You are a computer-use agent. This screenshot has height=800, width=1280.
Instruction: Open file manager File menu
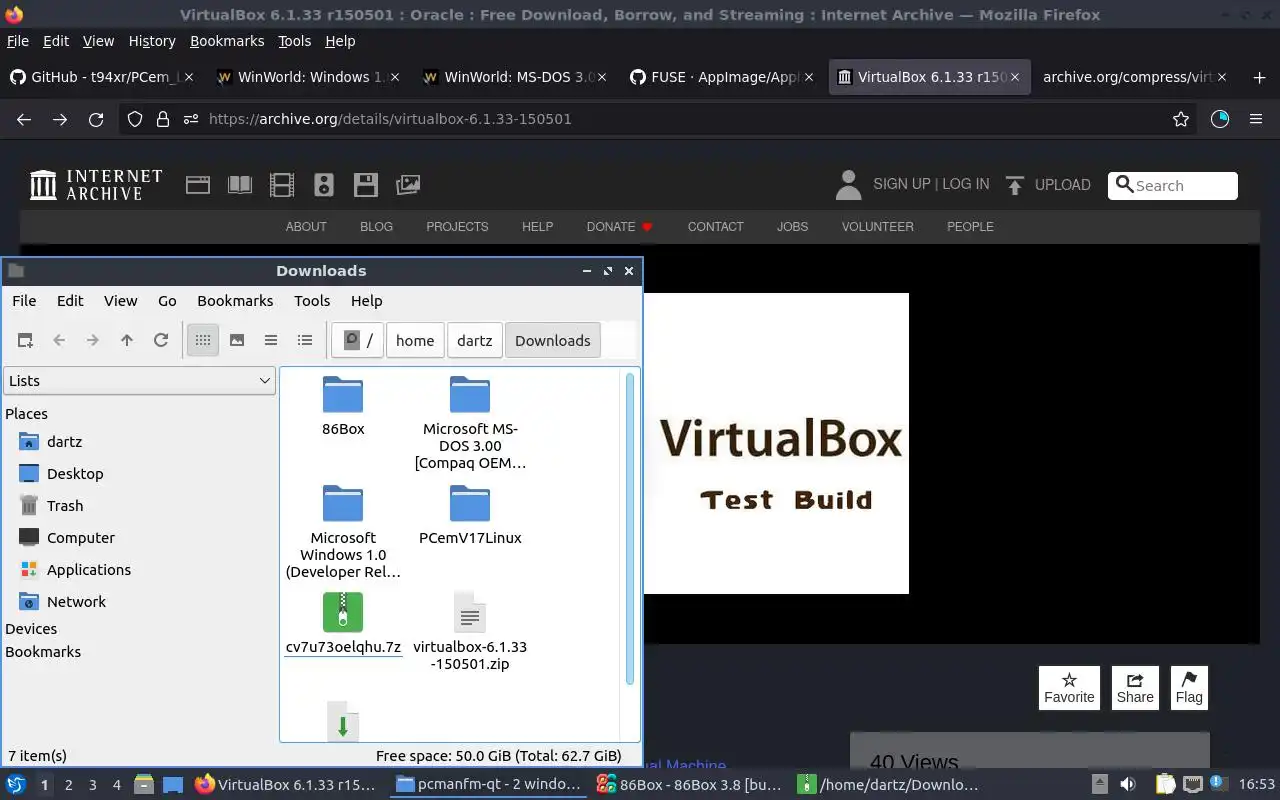pos(24,300)
